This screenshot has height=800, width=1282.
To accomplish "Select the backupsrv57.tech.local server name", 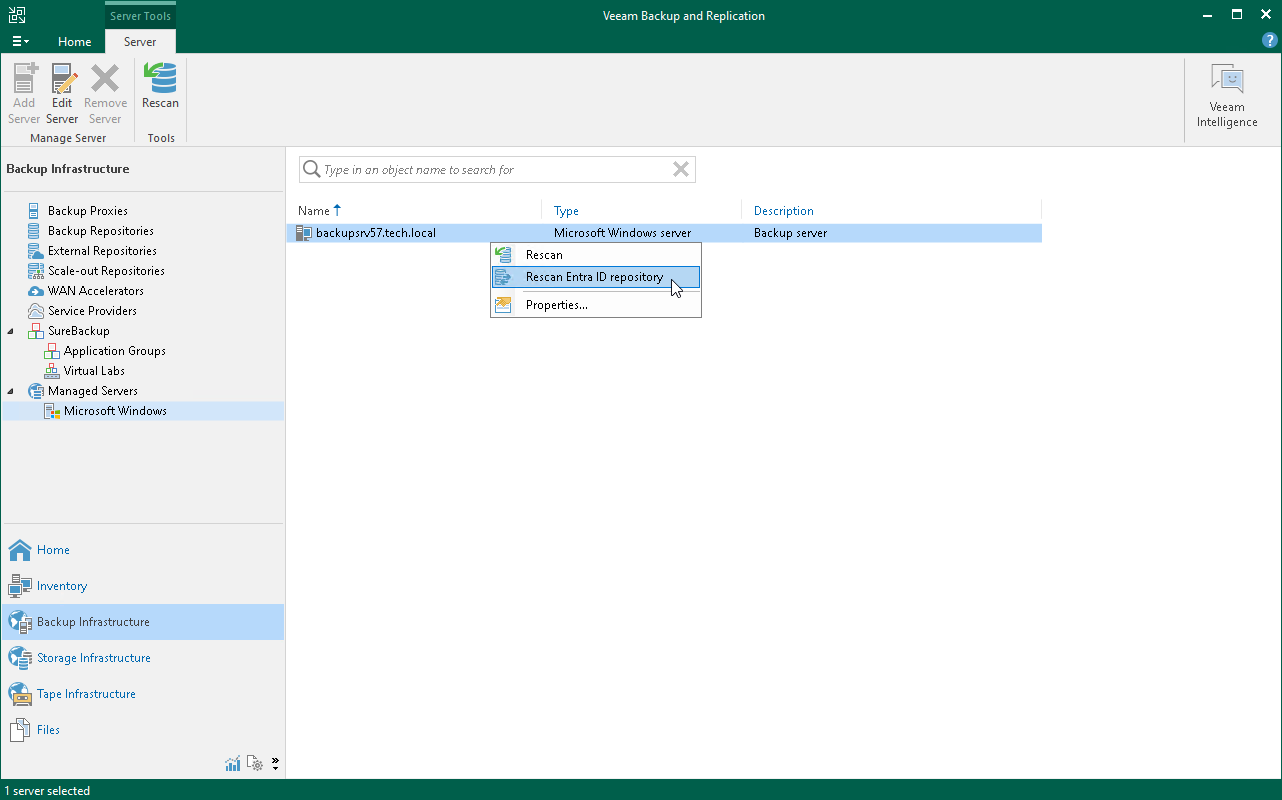I will click(x=376, y=233).
